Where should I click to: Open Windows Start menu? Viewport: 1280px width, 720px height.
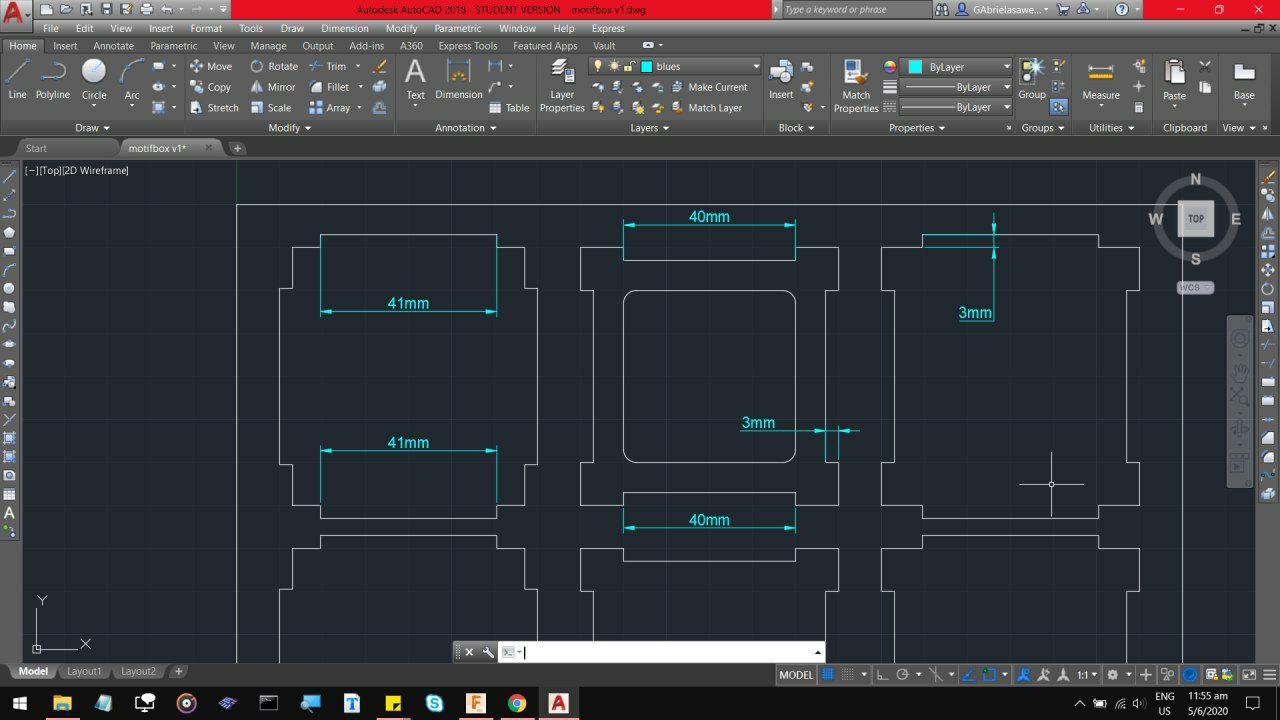[19, 703]
